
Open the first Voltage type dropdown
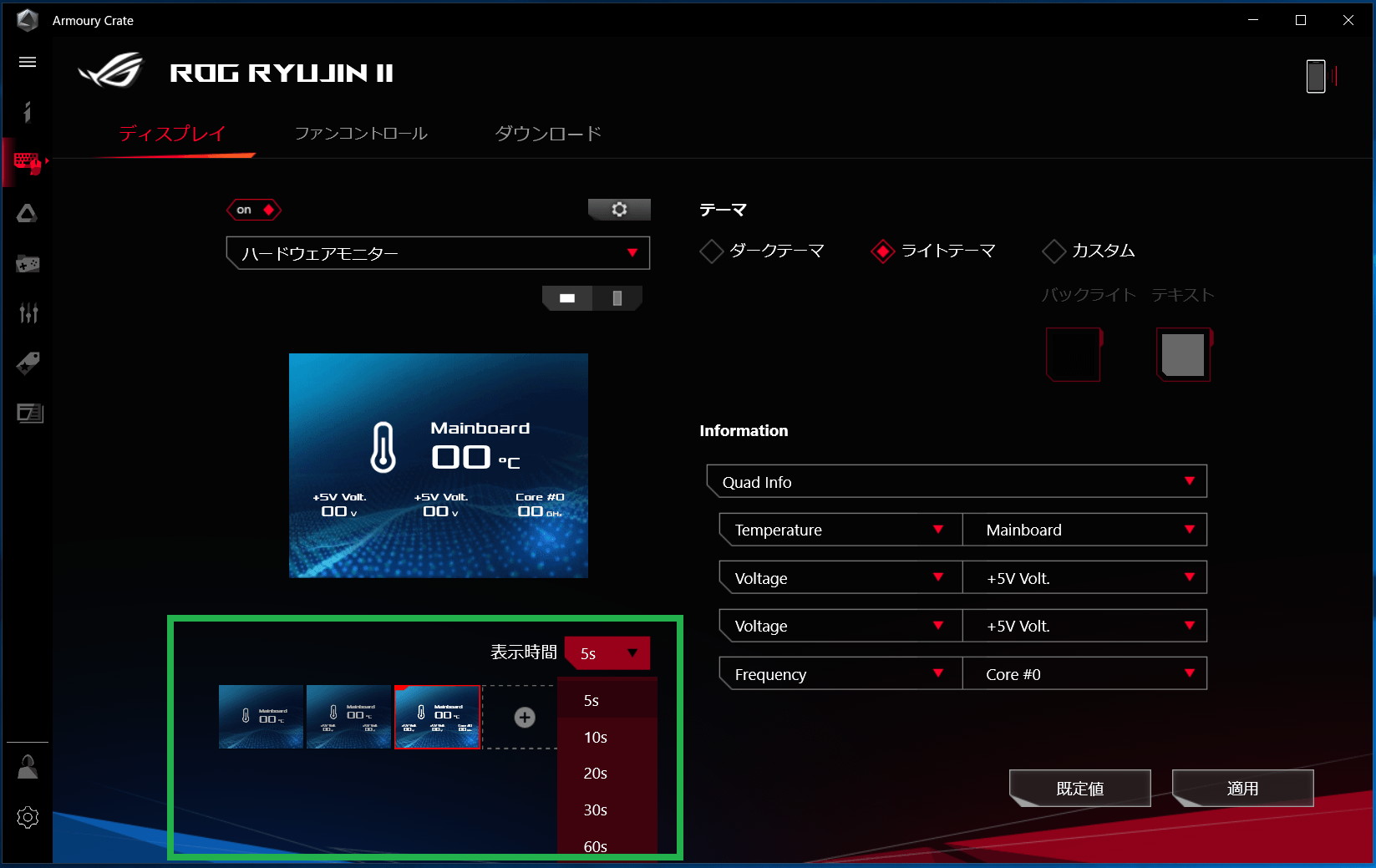pos(840,577)
